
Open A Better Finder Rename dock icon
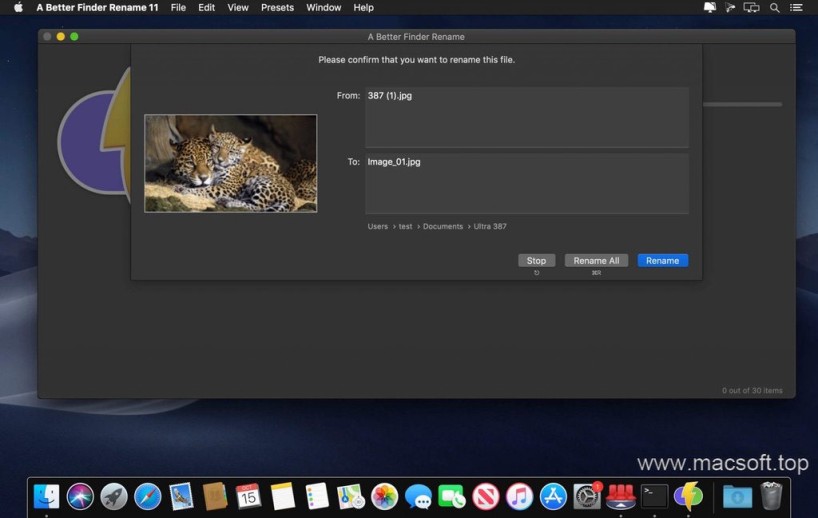pyautogui.click(x=688, y=495)
